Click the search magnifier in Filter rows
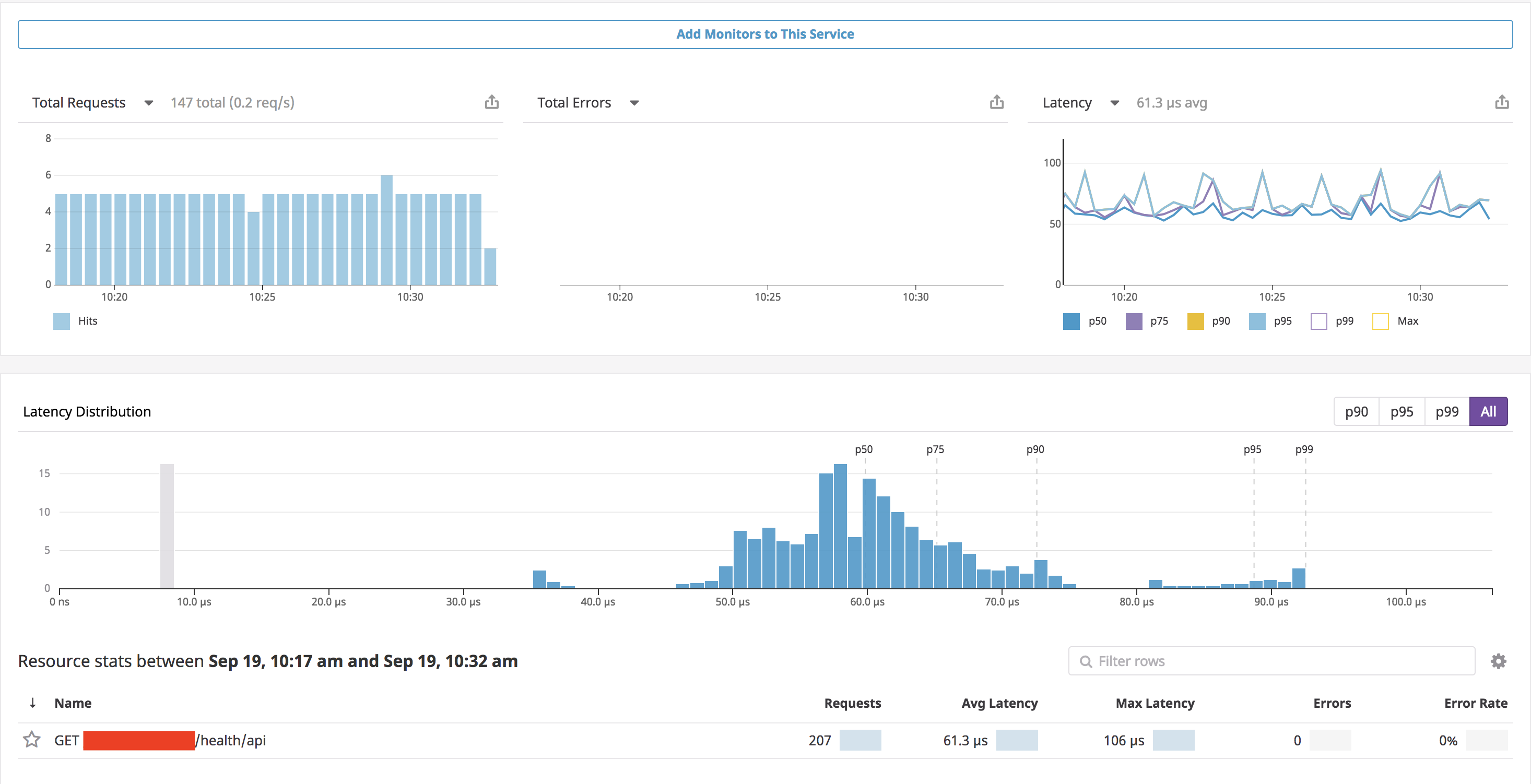Screen dimensions: 1531x784 (1086, 662)
